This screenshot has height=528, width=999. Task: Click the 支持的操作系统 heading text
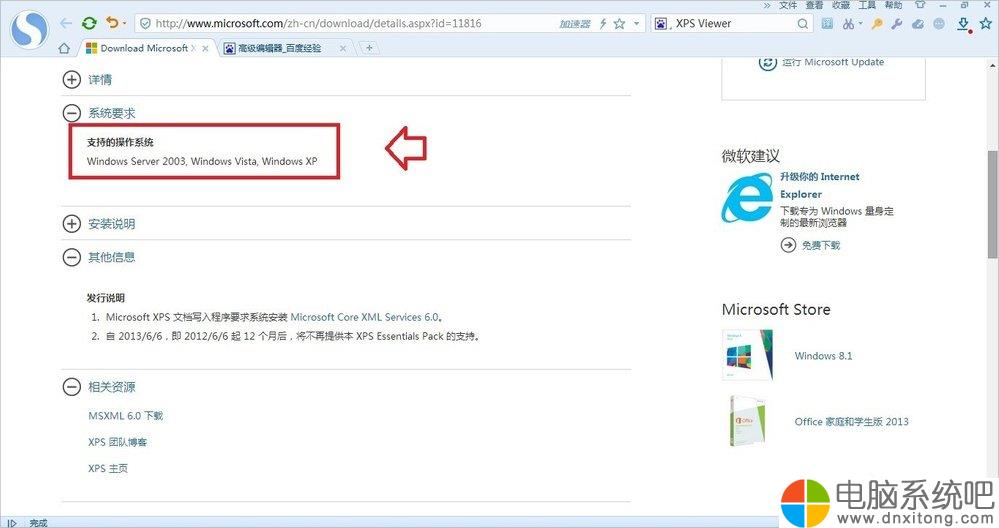pos(120,142)
